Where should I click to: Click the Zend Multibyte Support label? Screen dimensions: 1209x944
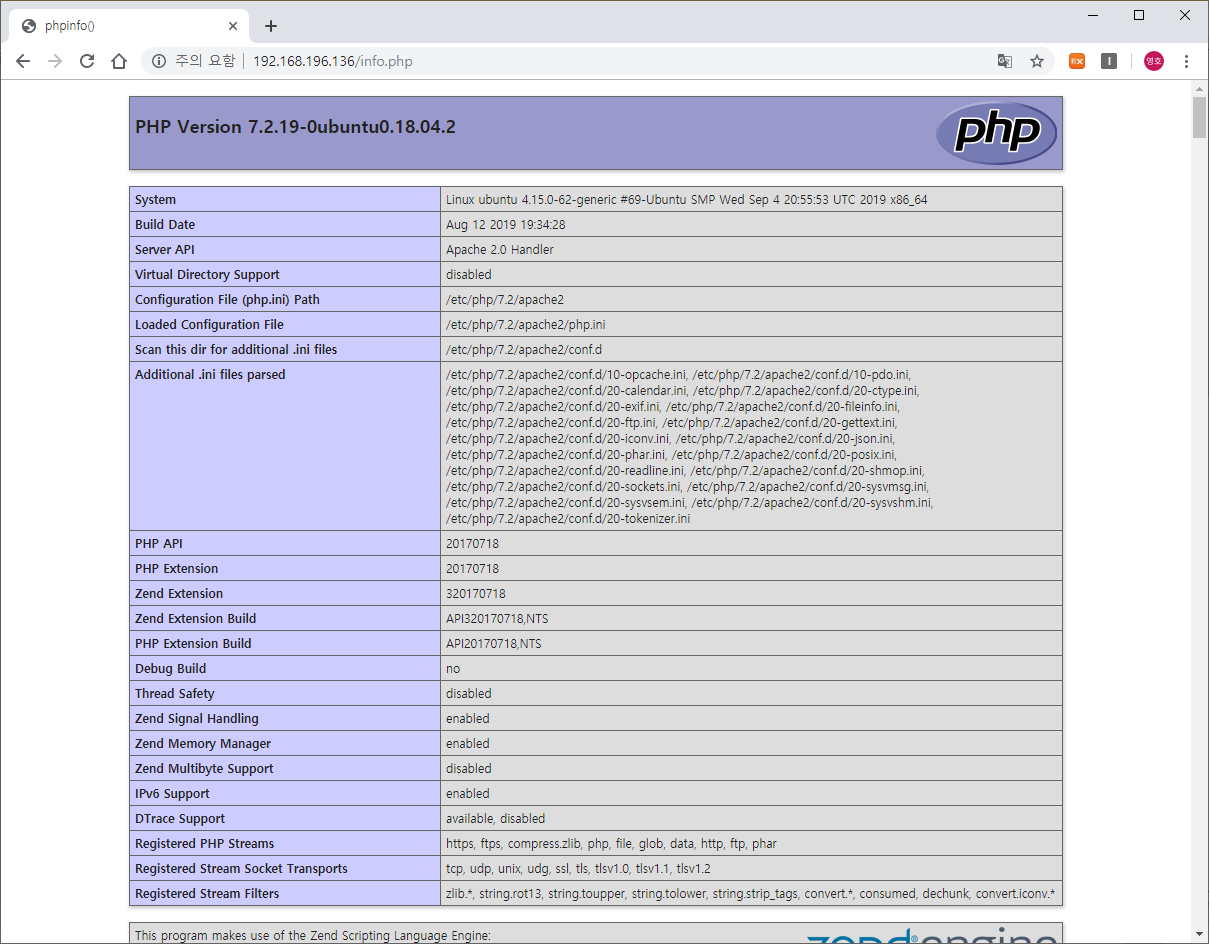coord(204,769)
